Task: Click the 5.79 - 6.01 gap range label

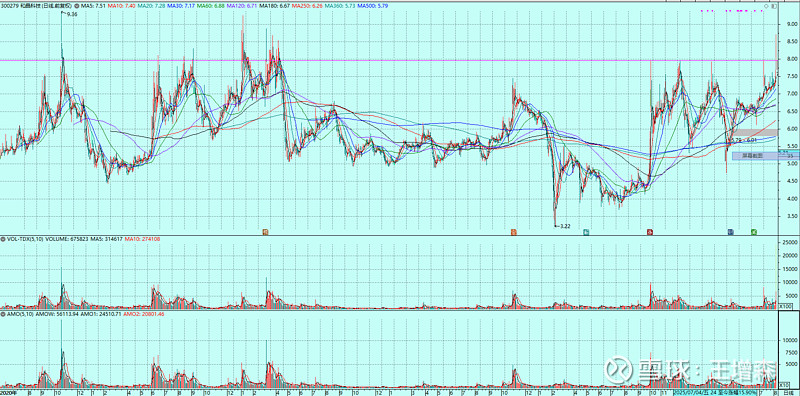Action: pyautogui.click(x=744, y=140)
